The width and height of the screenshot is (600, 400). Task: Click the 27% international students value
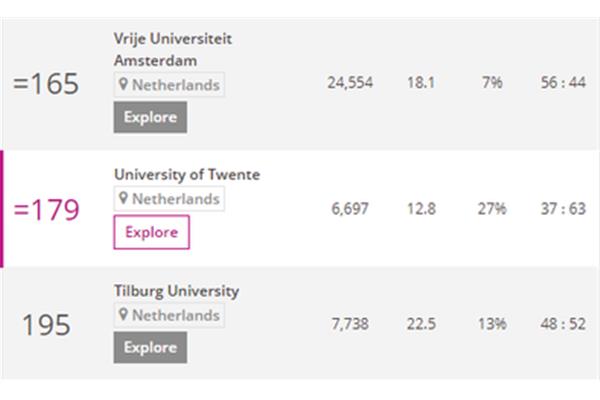(492, 209)
